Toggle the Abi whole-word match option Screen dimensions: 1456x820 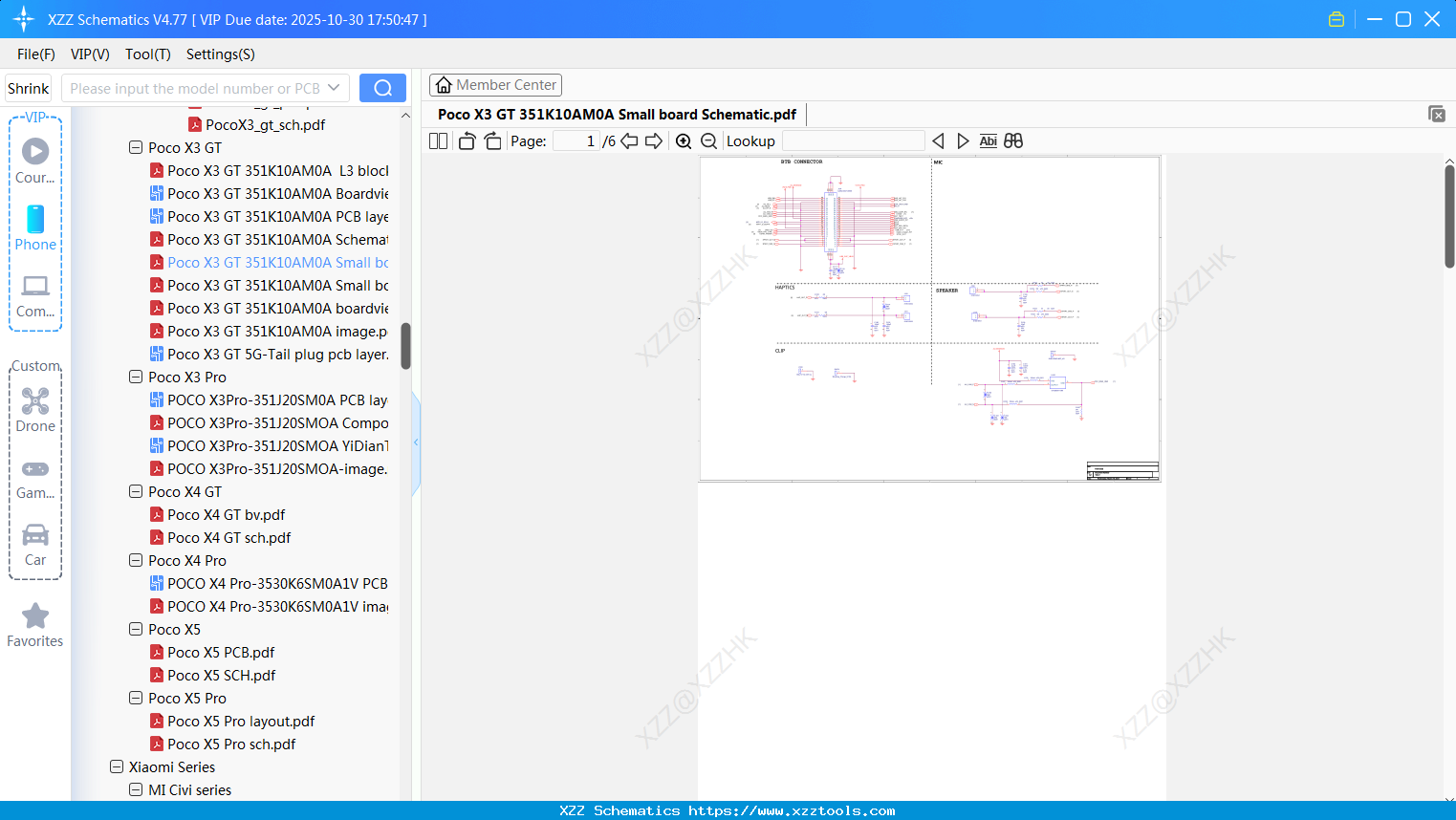click(x=988, y=140)
